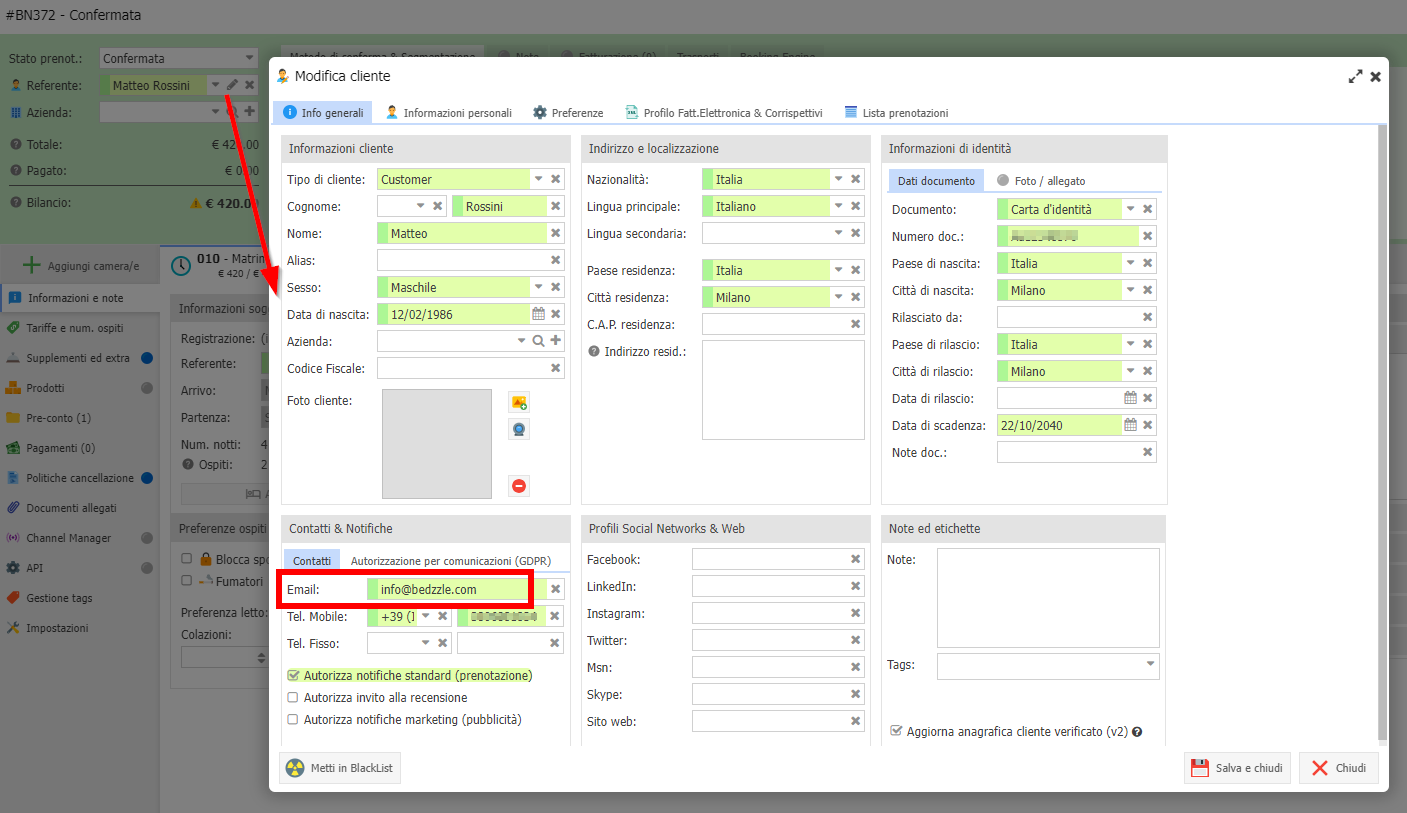Image resolution: width=1407 pixels, height=813 pixels.
Task: Open the Tipo di cliente dropdown
Action: tap(538, 179)
